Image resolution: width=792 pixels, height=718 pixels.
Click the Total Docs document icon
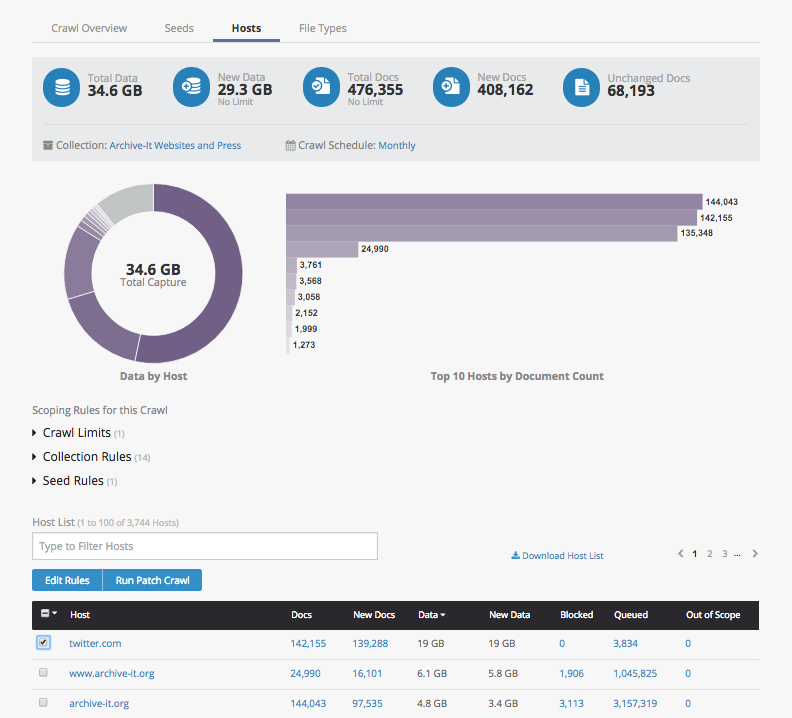click(322, 87)
